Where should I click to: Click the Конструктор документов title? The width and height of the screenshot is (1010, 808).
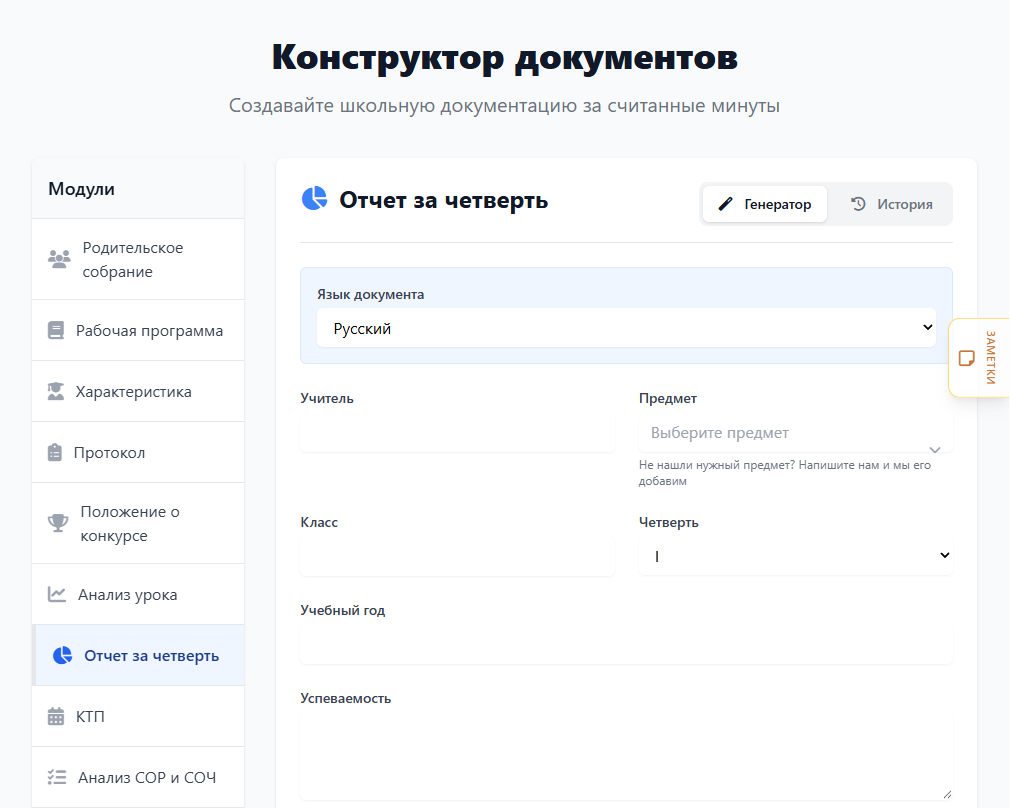[x=504, y=57]
